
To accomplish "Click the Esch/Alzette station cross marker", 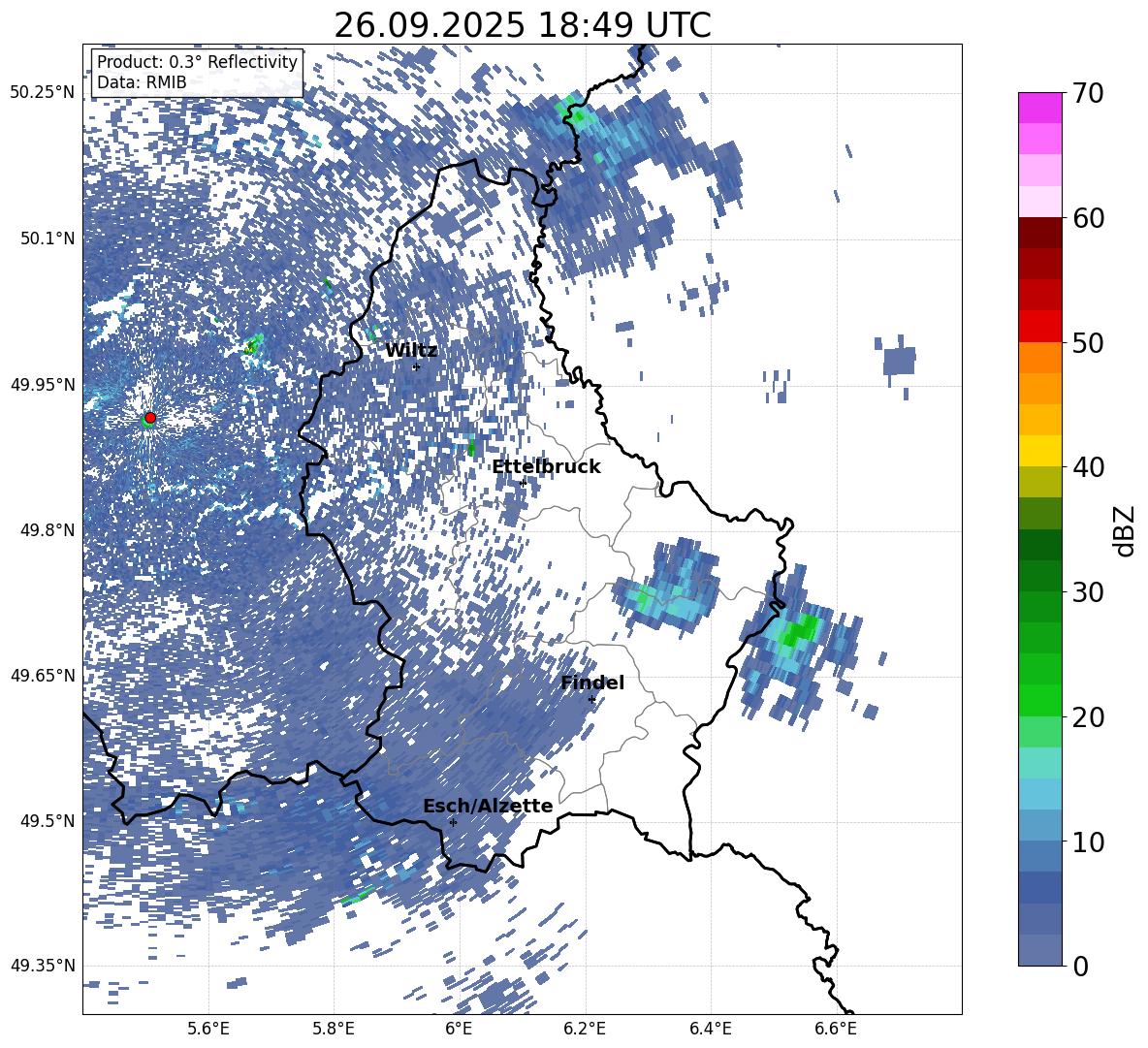I will click(x=453, y=822).
